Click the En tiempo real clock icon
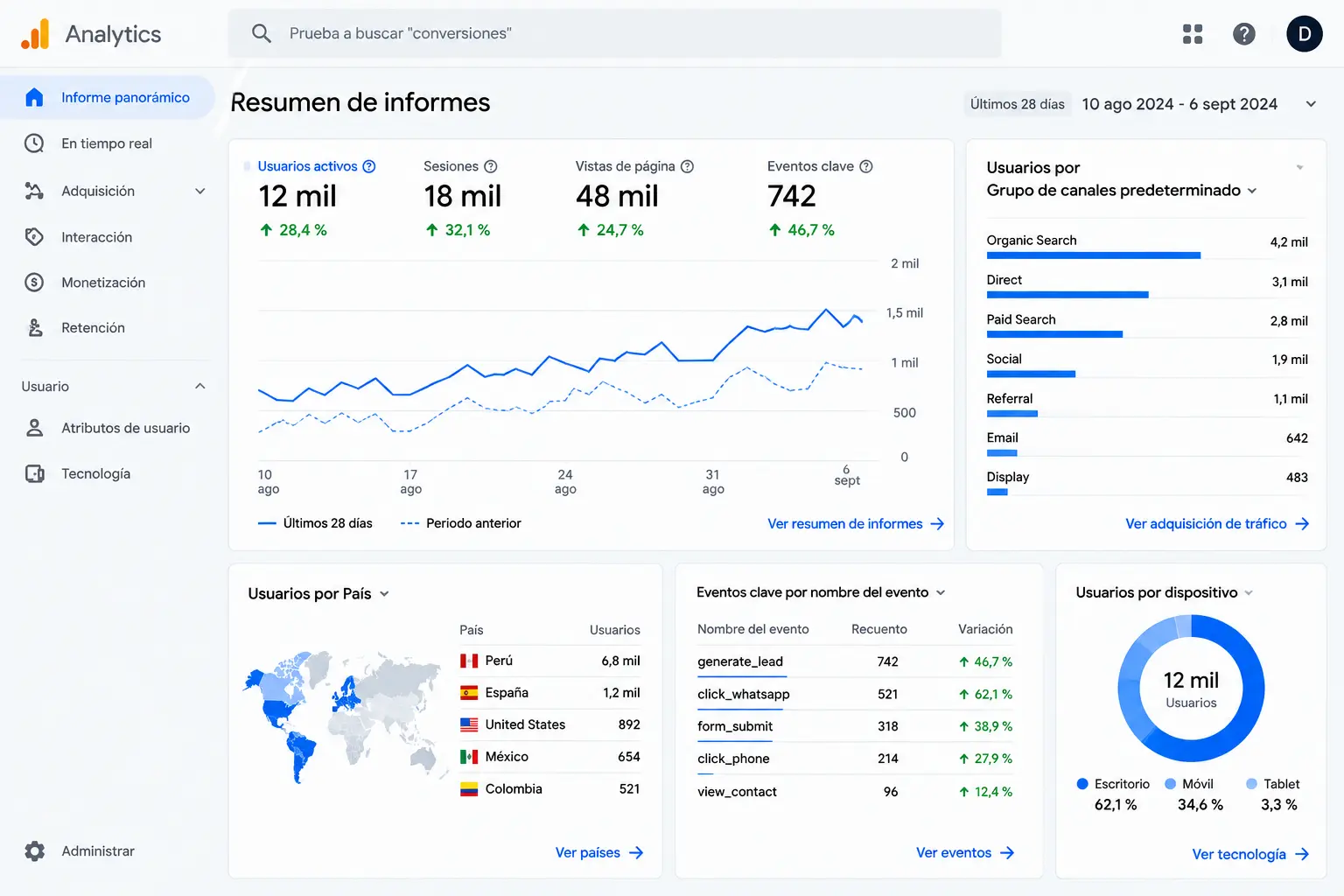 (34, 143)
